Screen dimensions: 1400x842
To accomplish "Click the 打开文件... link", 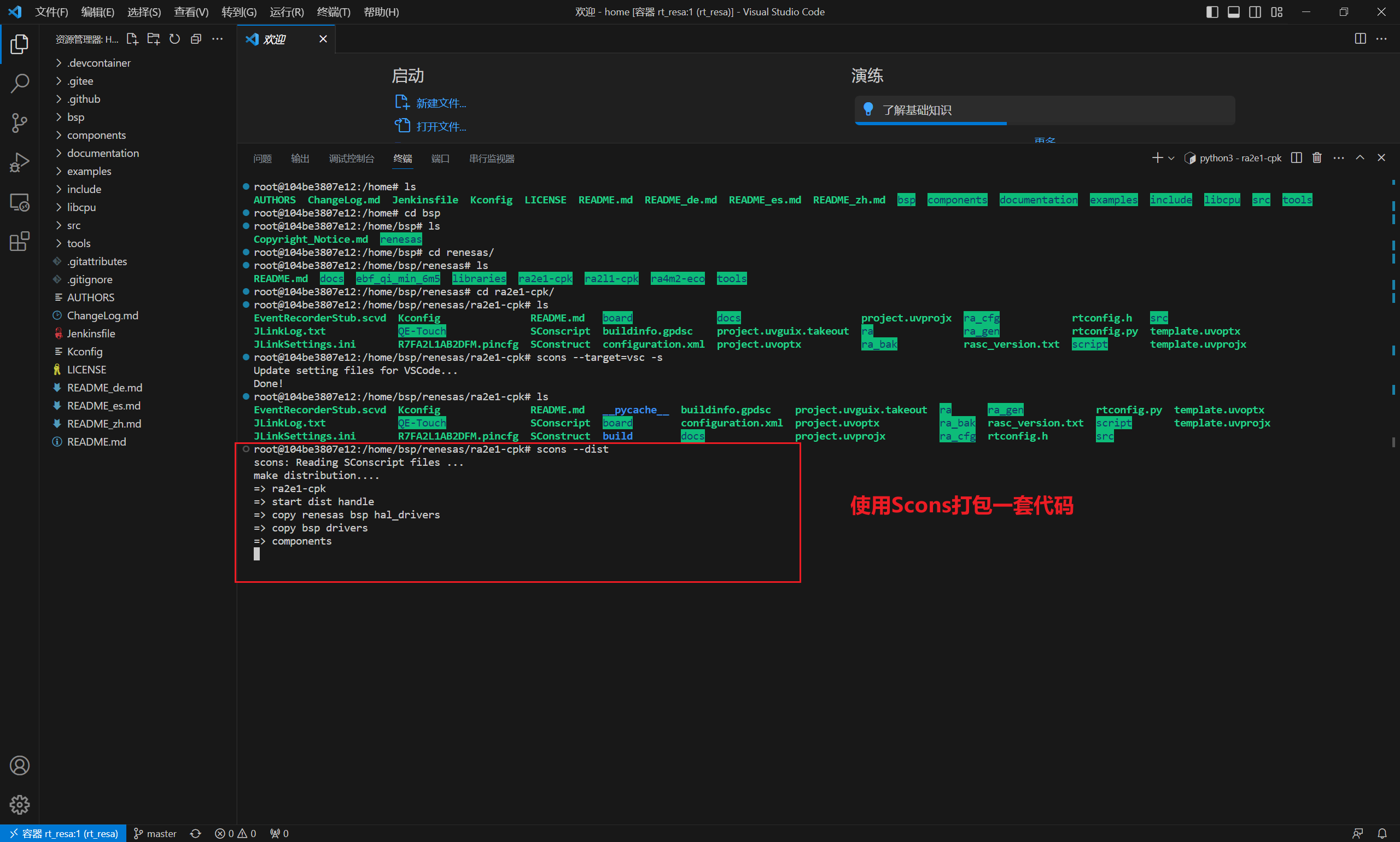I will click(x=441, y=126).
